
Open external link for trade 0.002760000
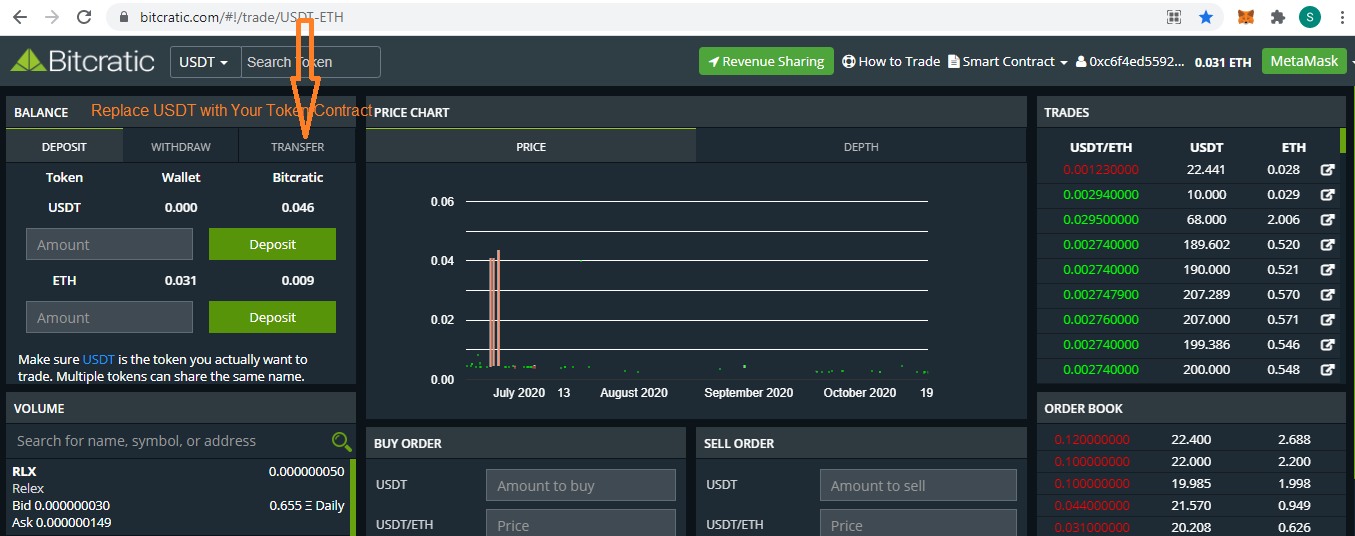1327,320
